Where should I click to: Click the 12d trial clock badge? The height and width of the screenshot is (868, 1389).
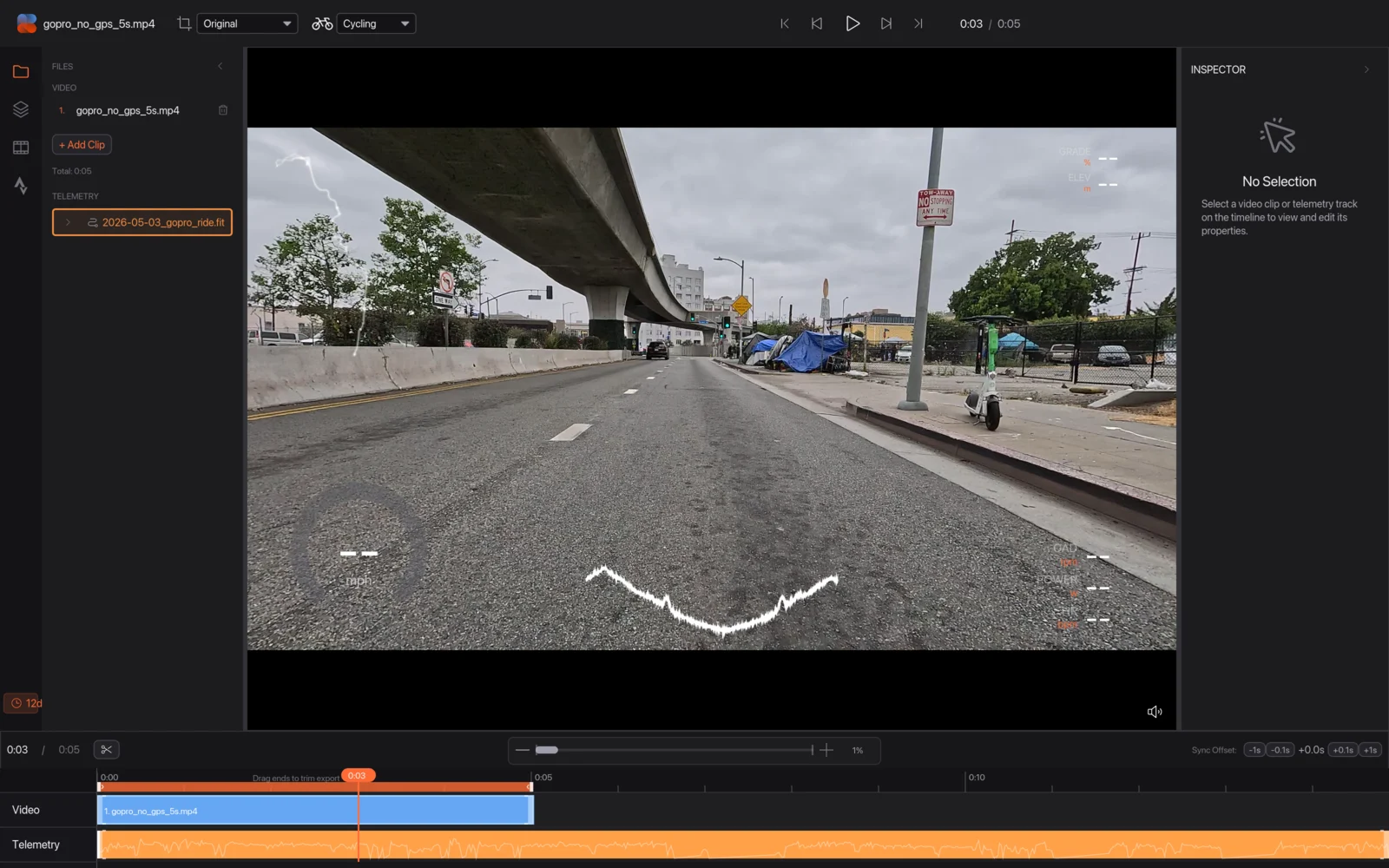tap(23, 703)
